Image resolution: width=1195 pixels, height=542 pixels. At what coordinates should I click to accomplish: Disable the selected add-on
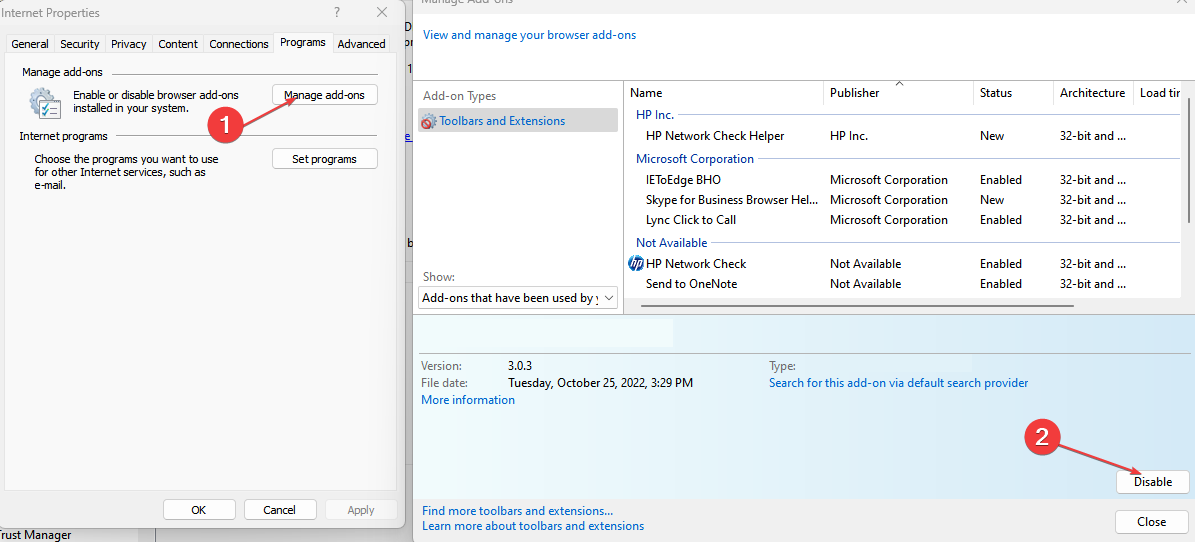(1152, 482)
